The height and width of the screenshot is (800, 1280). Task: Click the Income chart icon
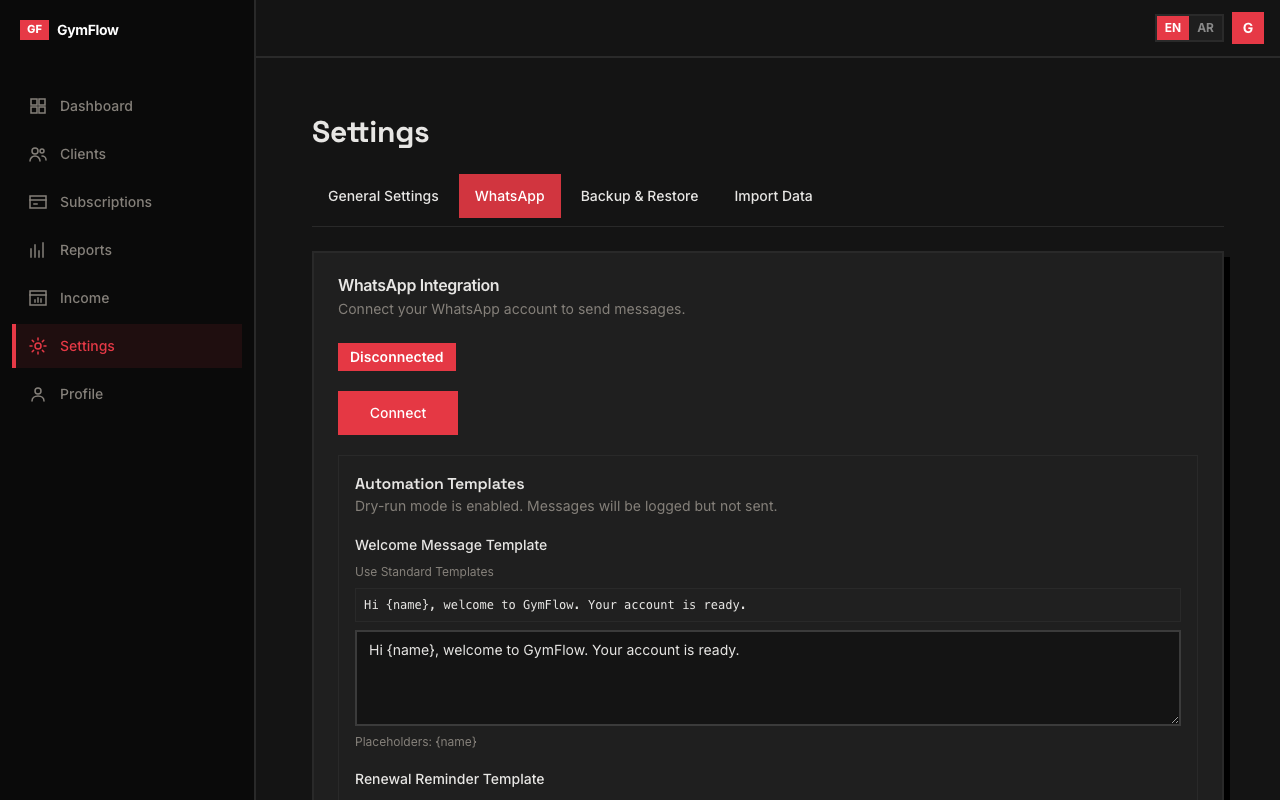point(38,298)
